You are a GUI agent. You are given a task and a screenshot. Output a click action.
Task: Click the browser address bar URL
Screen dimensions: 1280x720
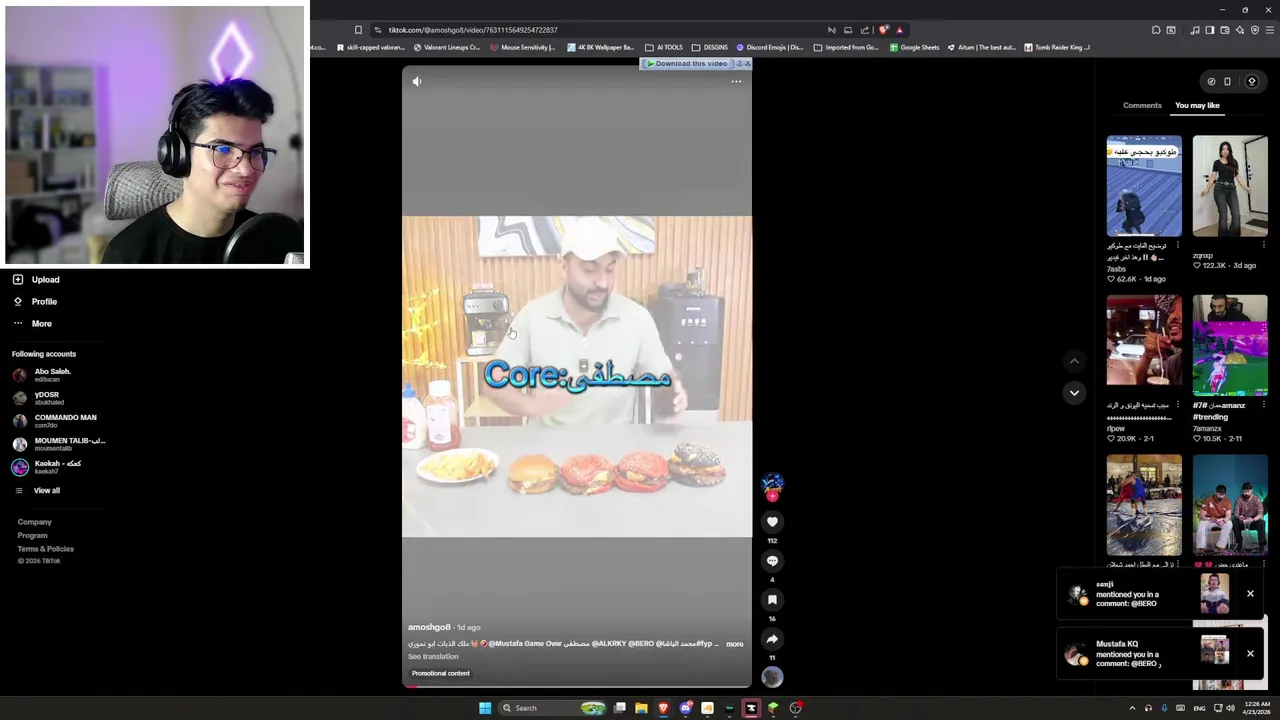point(473,30)
